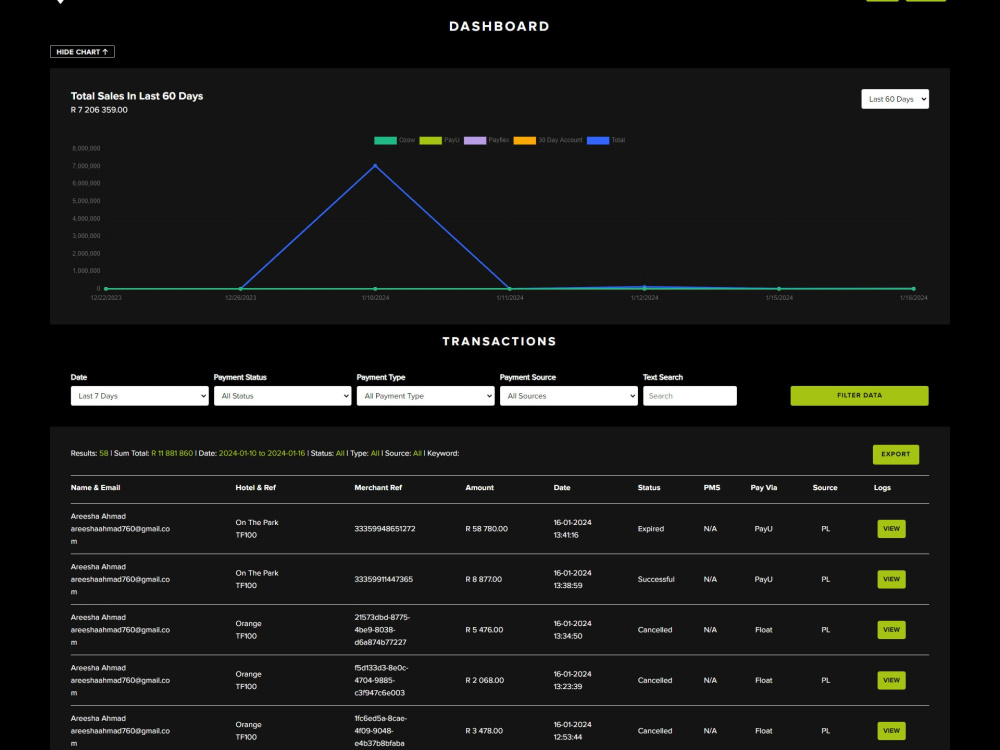Export the transaction results
1000x750 pixels.
tap(895, 454)
